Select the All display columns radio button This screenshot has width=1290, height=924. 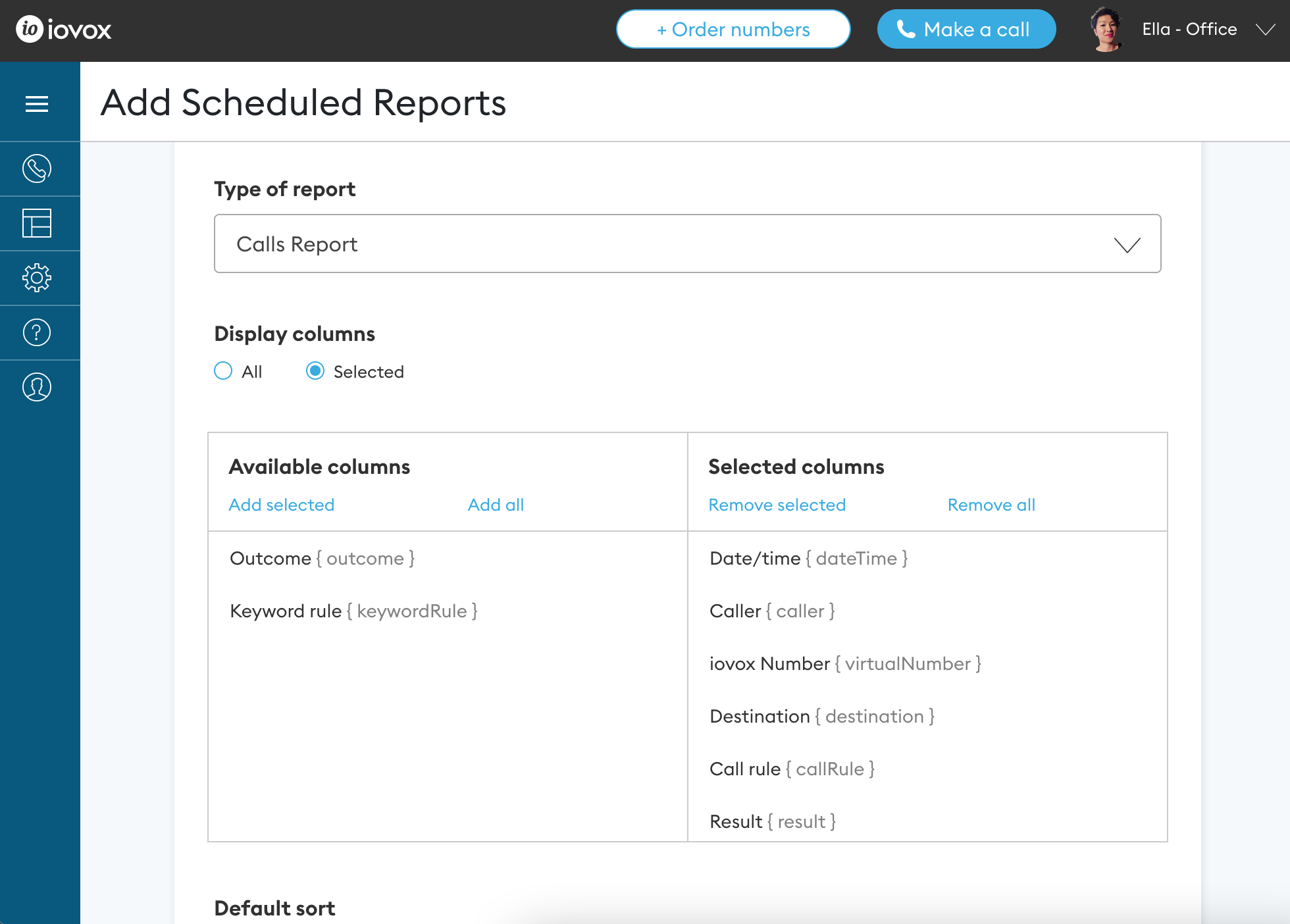pyautogui.click(x=223, y=371)
